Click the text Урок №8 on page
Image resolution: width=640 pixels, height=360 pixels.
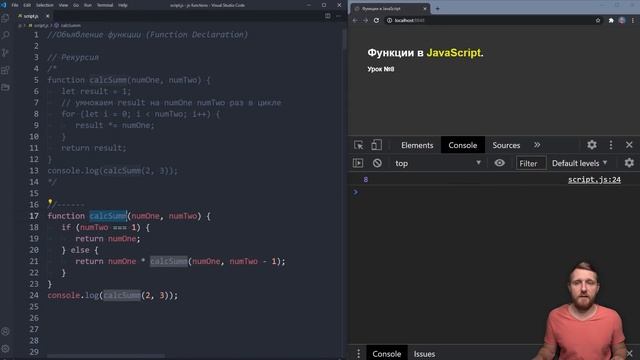point(380,69)
